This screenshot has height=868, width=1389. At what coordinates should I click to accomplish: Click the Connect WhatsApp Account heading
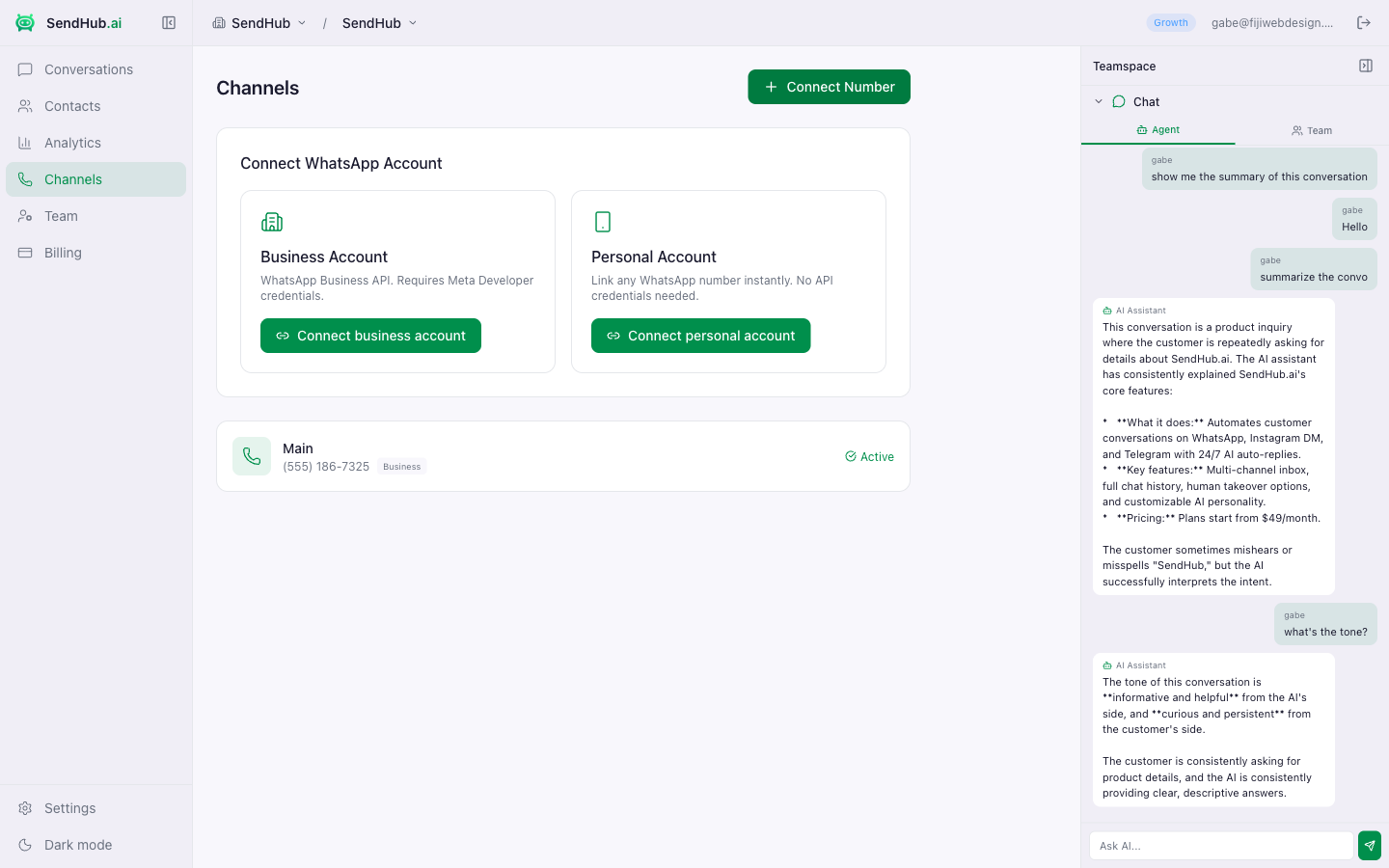point(341,164)
